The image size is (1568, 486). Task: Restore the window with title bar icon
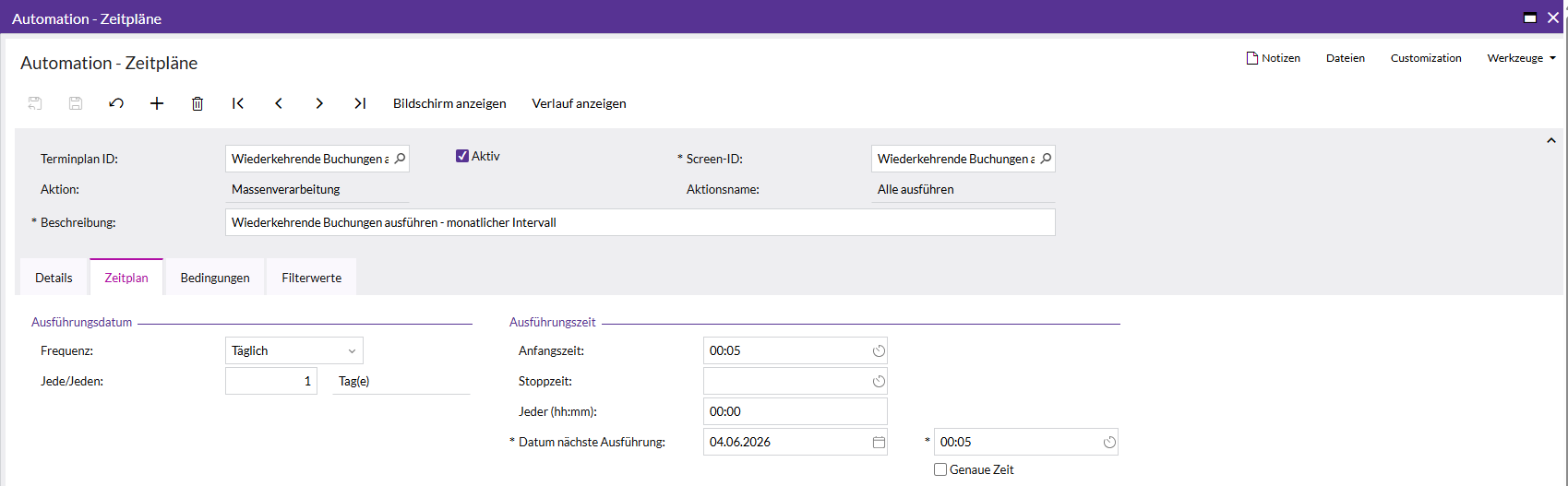[1530, 18]
